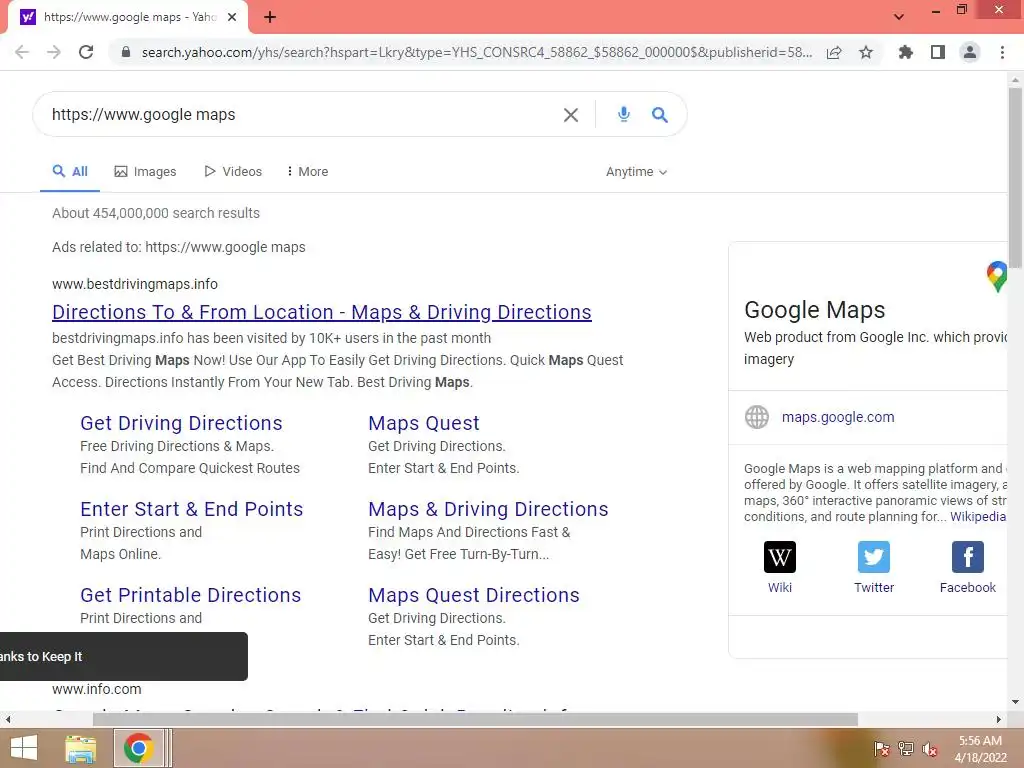1024x768 pixels.
Task: Open the Enter Start & End Points link
Action: coord(191,509)
